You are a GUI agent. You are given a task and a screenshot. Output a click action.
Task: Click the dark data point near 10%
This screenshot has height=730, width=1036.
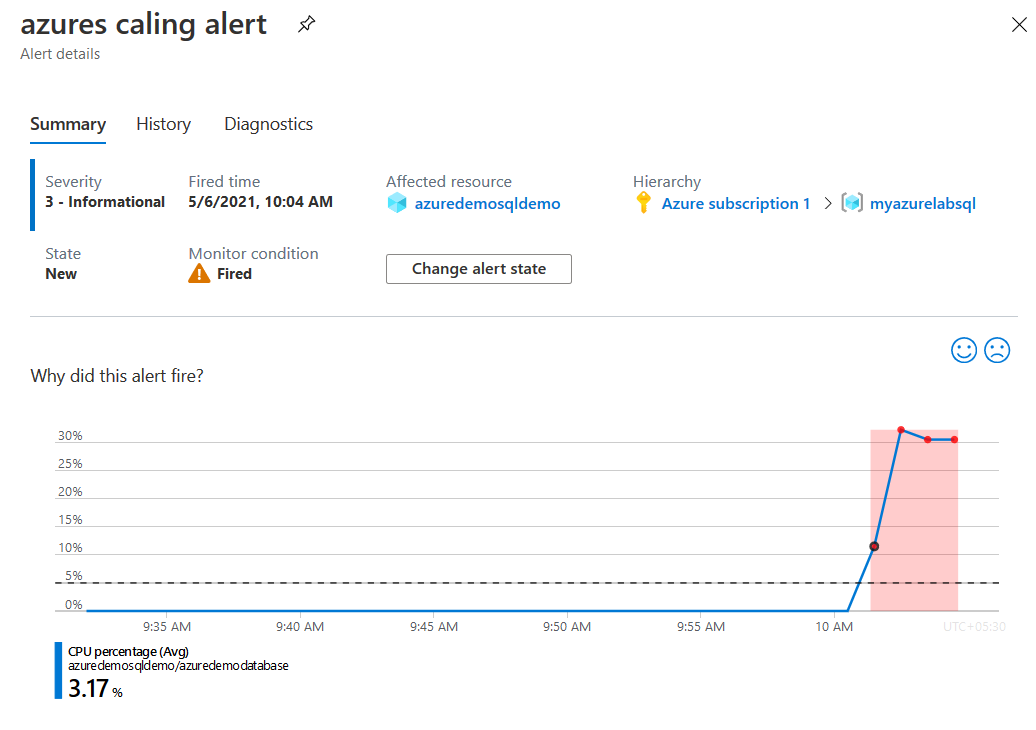(x=874, y=546)
